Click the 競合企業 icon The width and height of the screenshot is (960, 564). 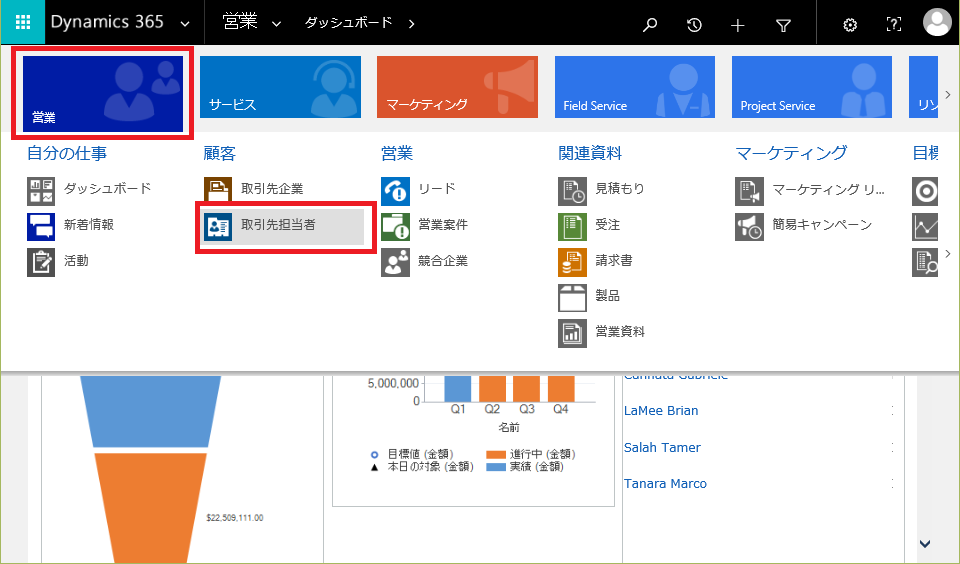[396, 262]
